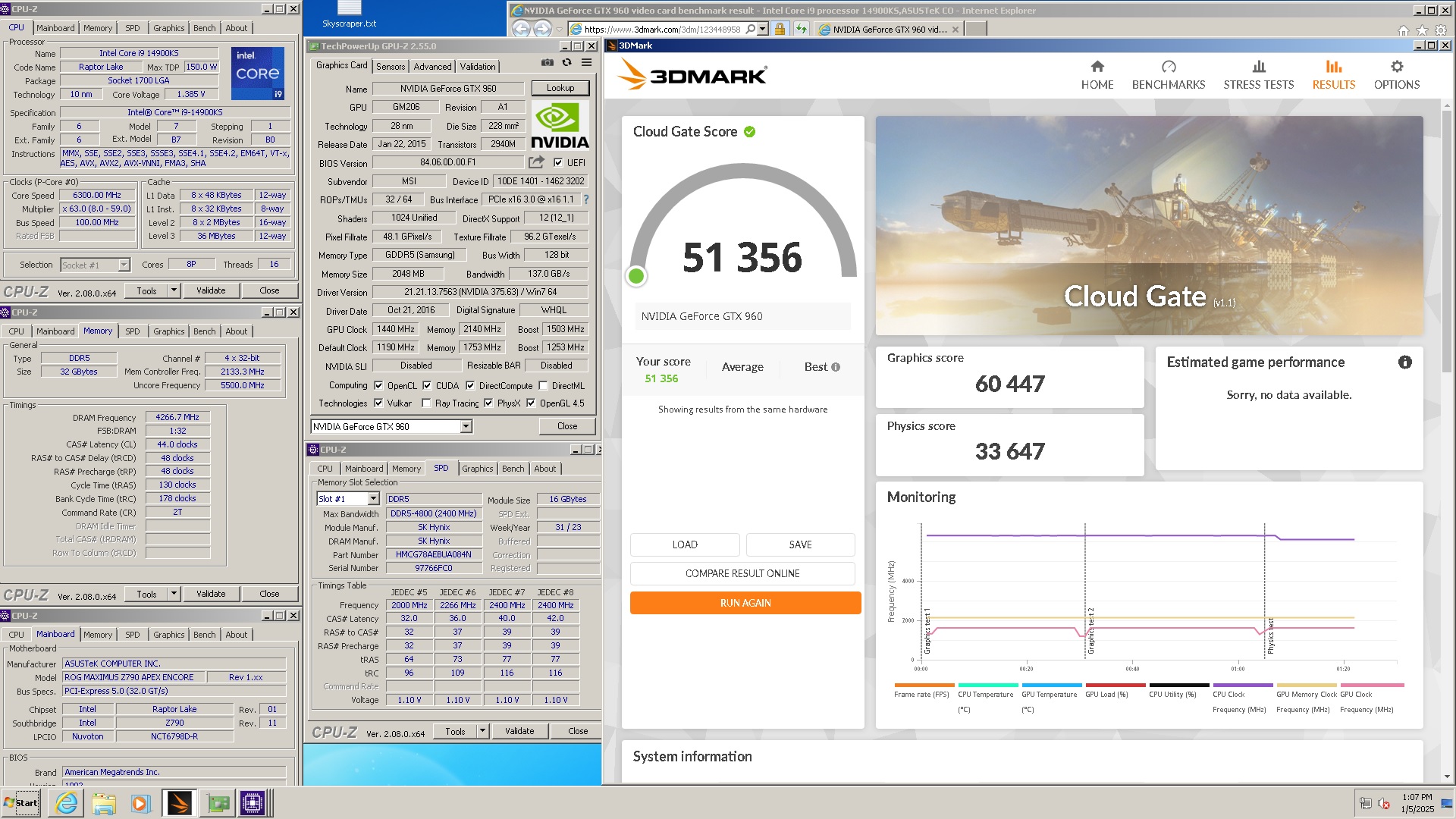Click CPU Temperature legend swatch

pos(987,685)
